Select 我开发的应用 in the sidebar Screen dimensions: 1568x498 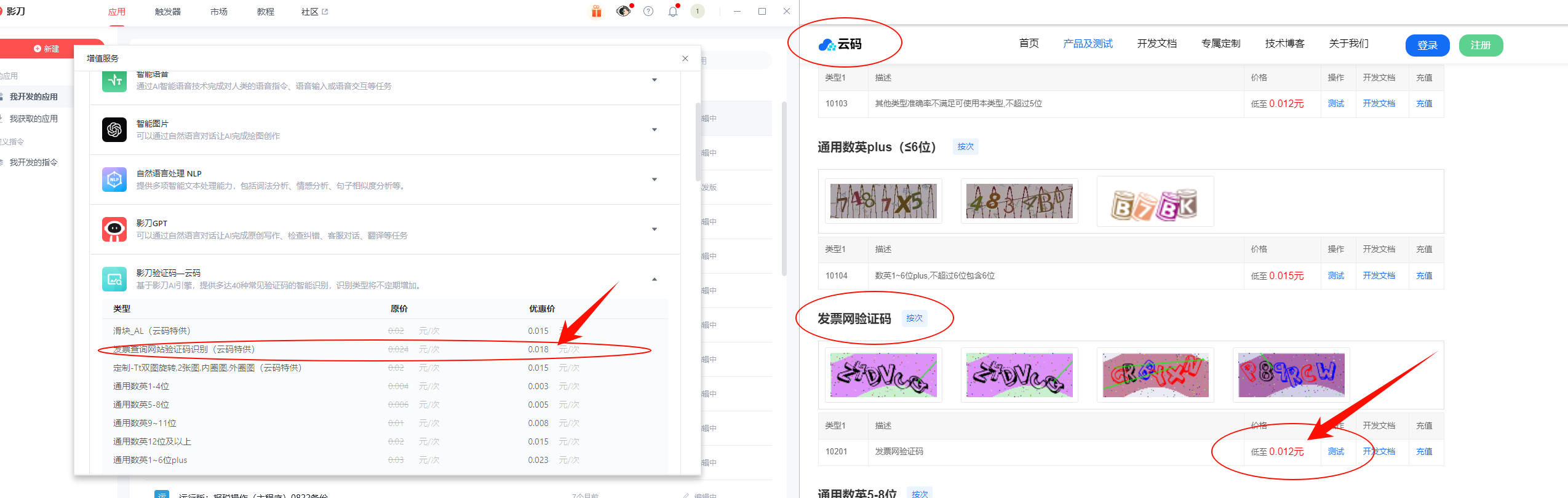[x=34, y=97]
